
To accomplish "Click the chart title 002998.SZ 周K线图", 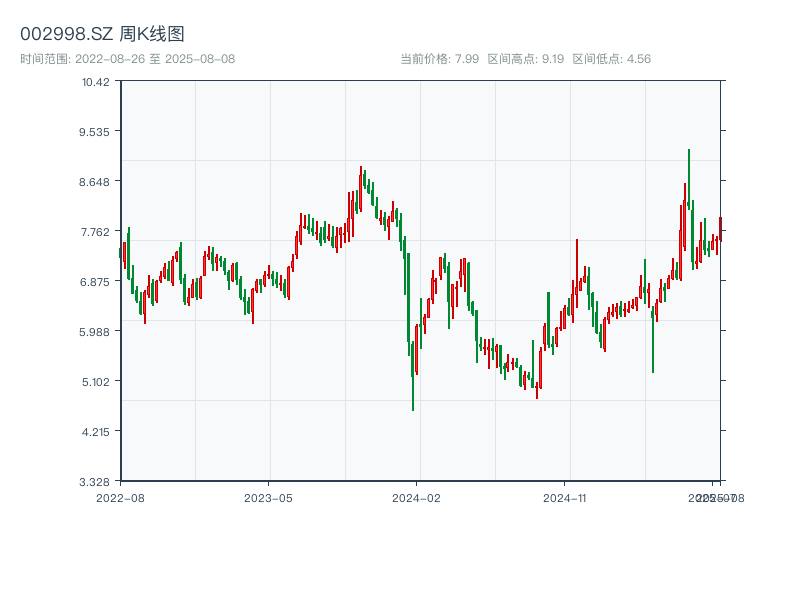I will [102, 35].
